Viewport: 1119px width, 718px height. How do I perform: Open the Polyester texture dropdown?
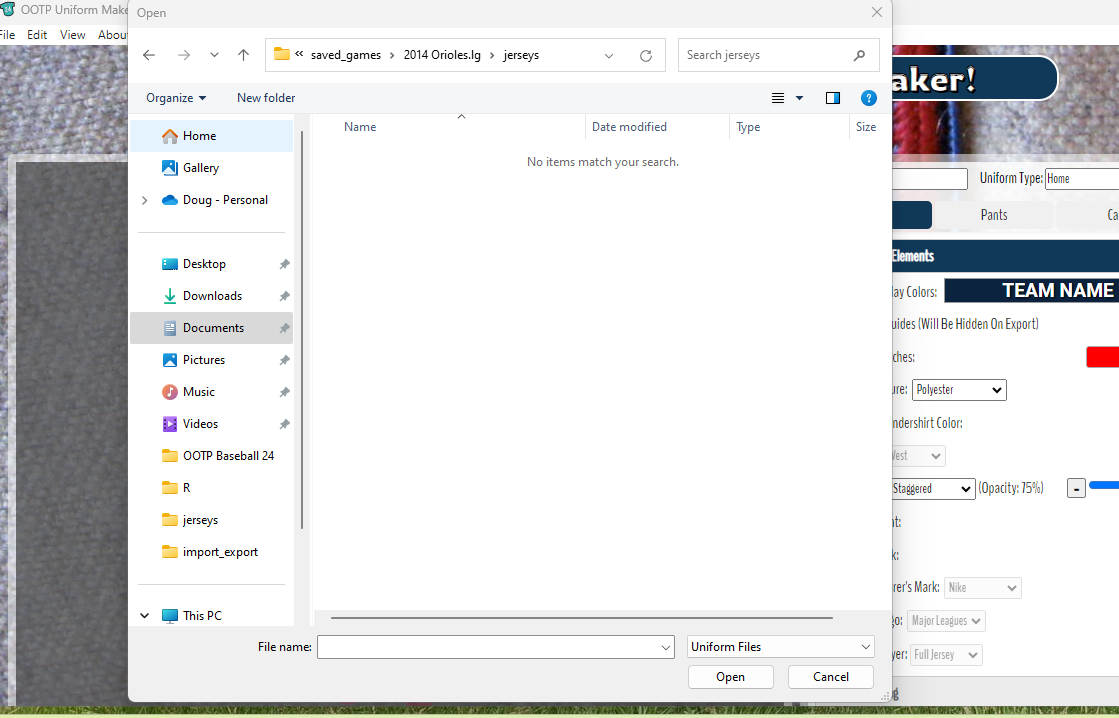(958, 390)
